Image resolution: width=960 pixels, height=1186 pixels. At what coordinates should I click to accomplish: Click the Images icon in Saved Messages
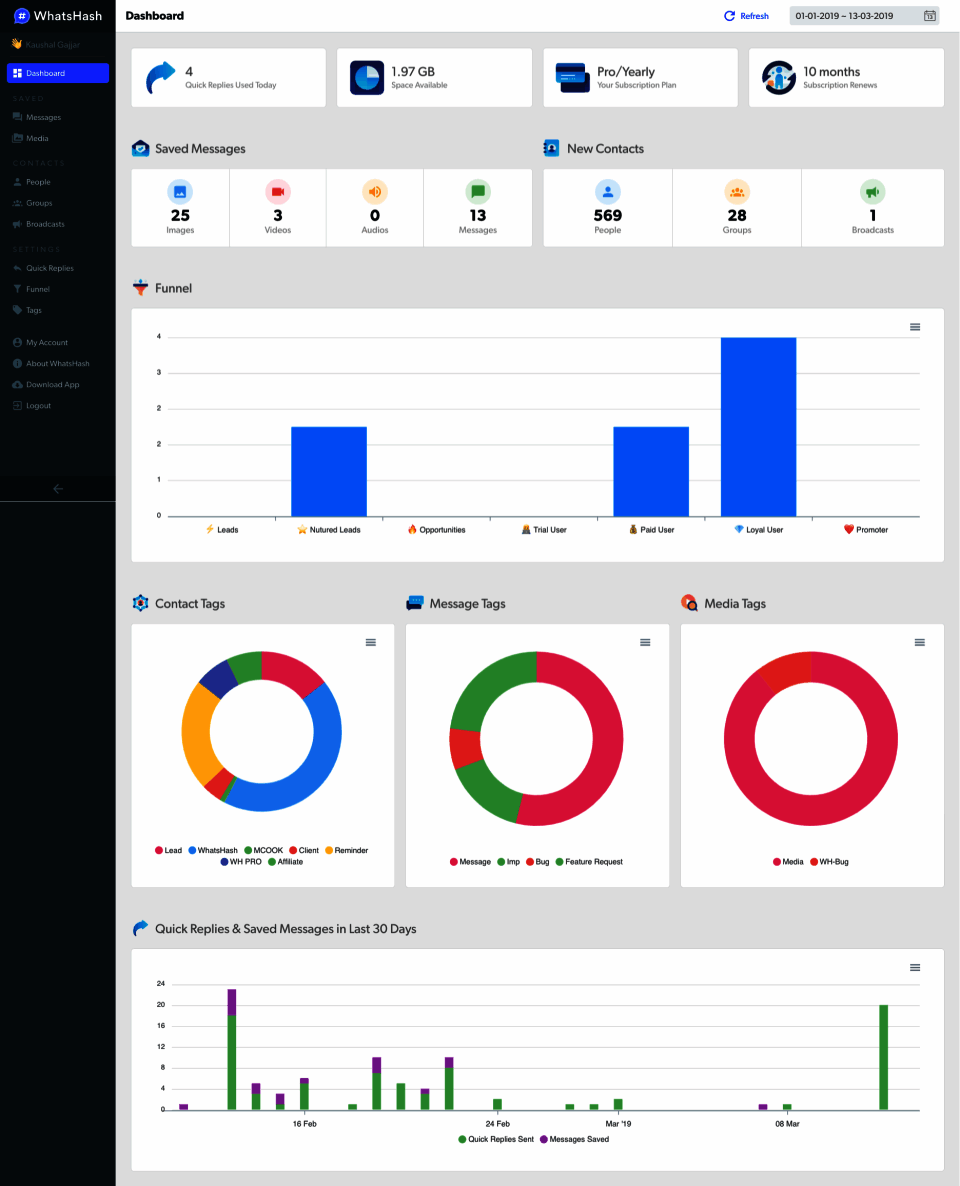(x=180, y=192)
